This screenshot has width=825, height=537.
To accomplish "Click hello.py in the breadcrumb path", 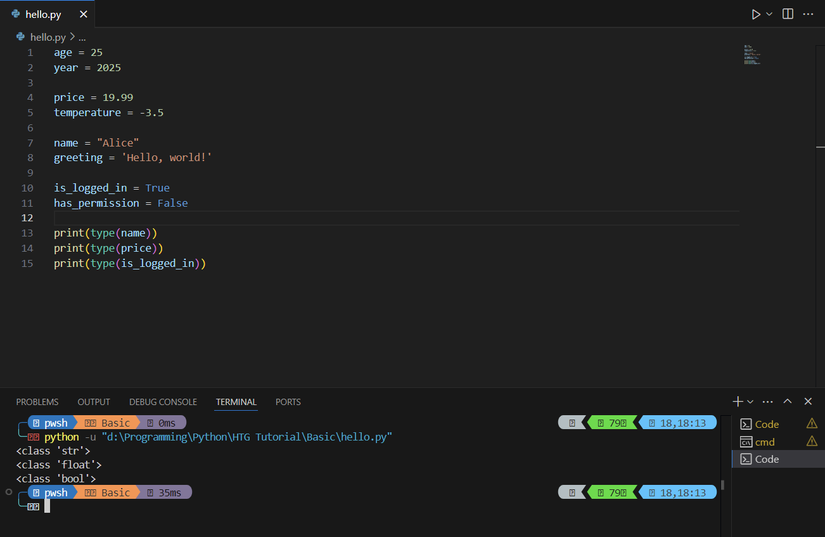I will (x=46, y=37).
